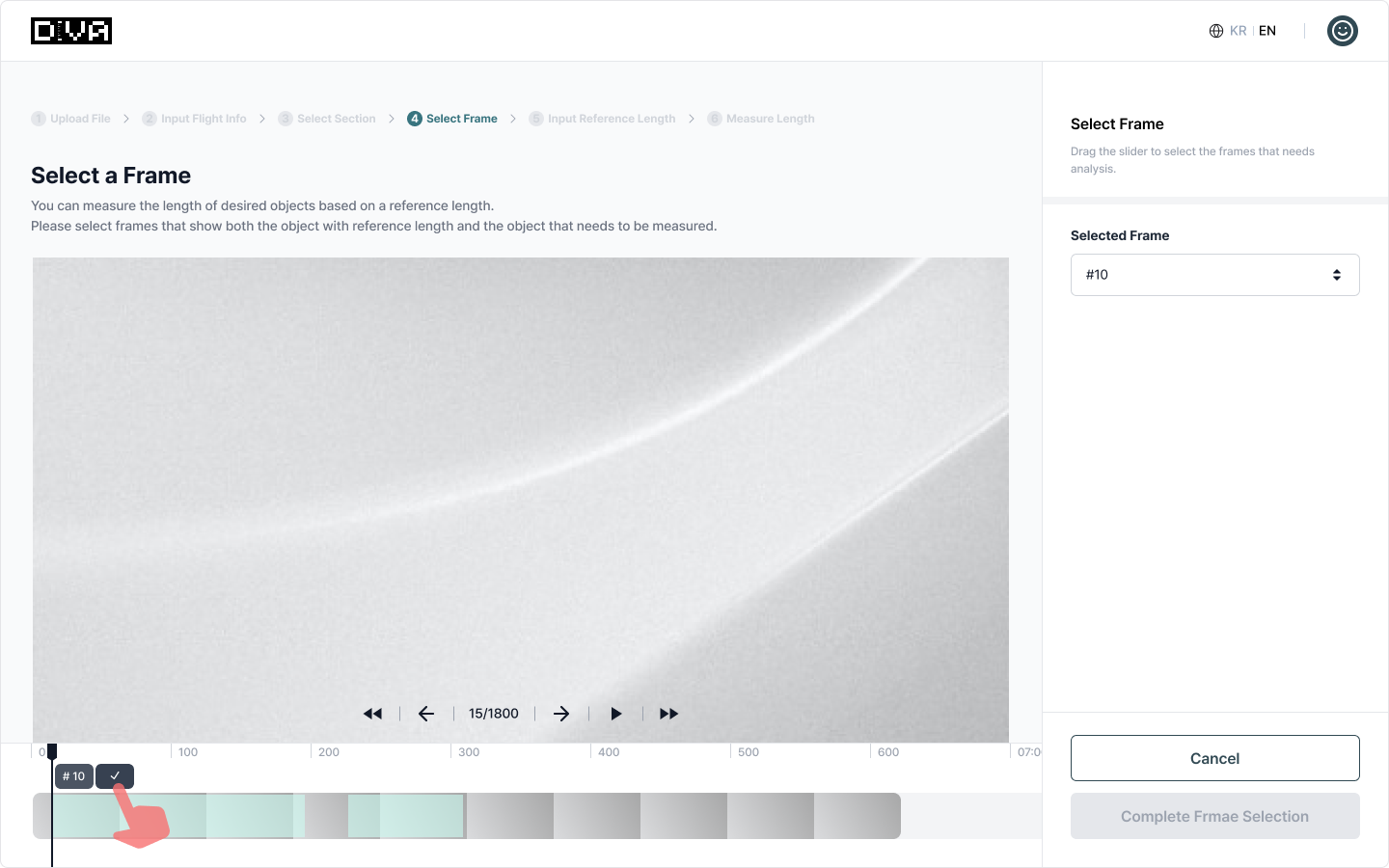Screen dimensions: 1389x868
Task: Advance one frame with right arrow
Action: 561,714
